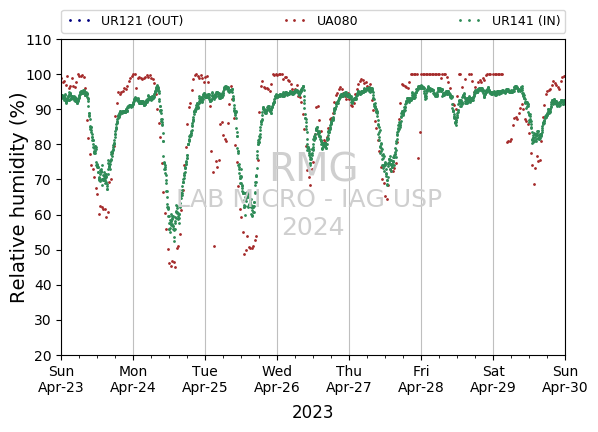Select the Sun Apr-30 axis label

[565, 379]
